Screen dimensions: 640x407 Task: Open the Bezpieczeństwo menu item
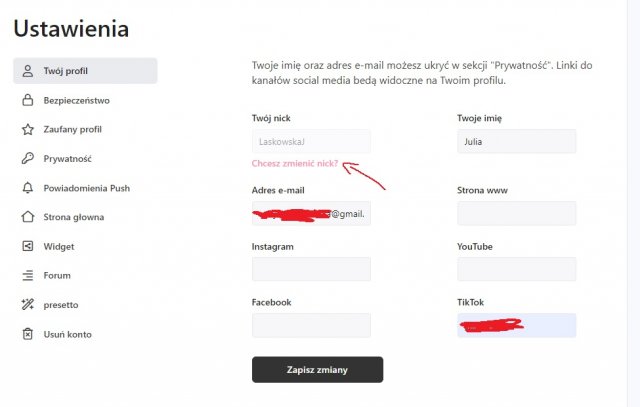coord(76,100)
